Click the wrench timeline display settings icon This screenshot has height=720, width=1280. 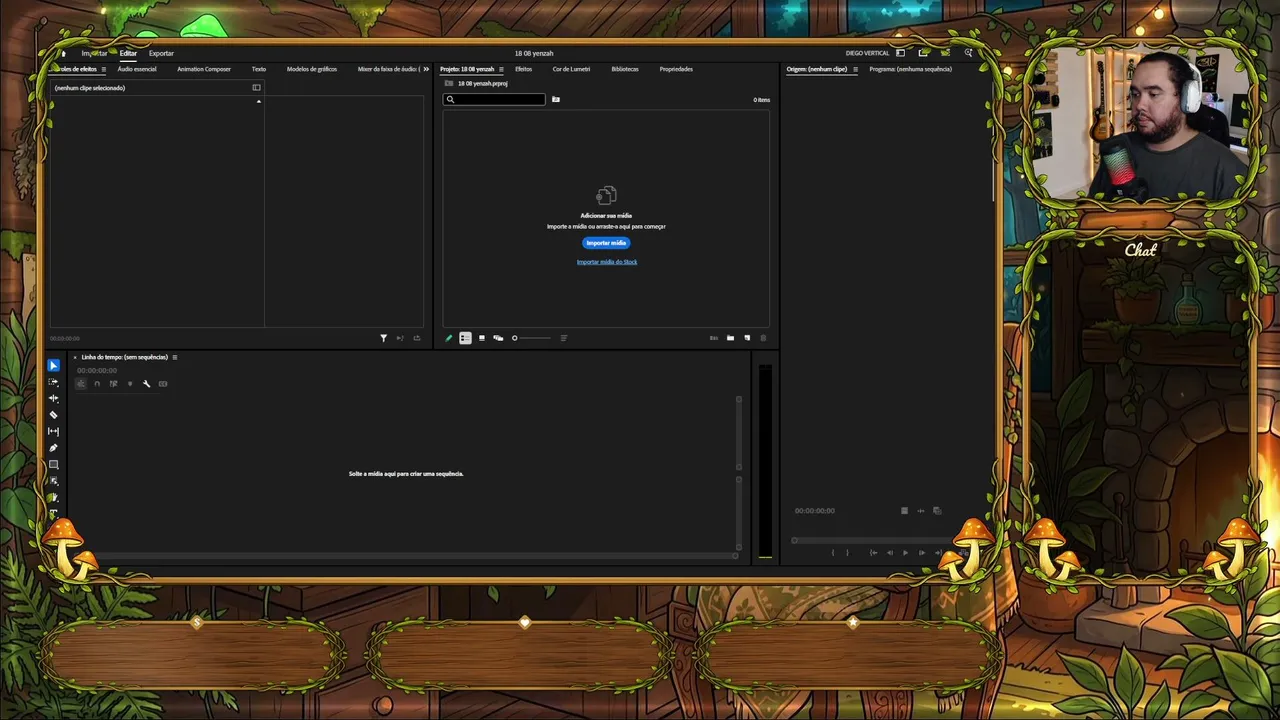coord(146,384)
